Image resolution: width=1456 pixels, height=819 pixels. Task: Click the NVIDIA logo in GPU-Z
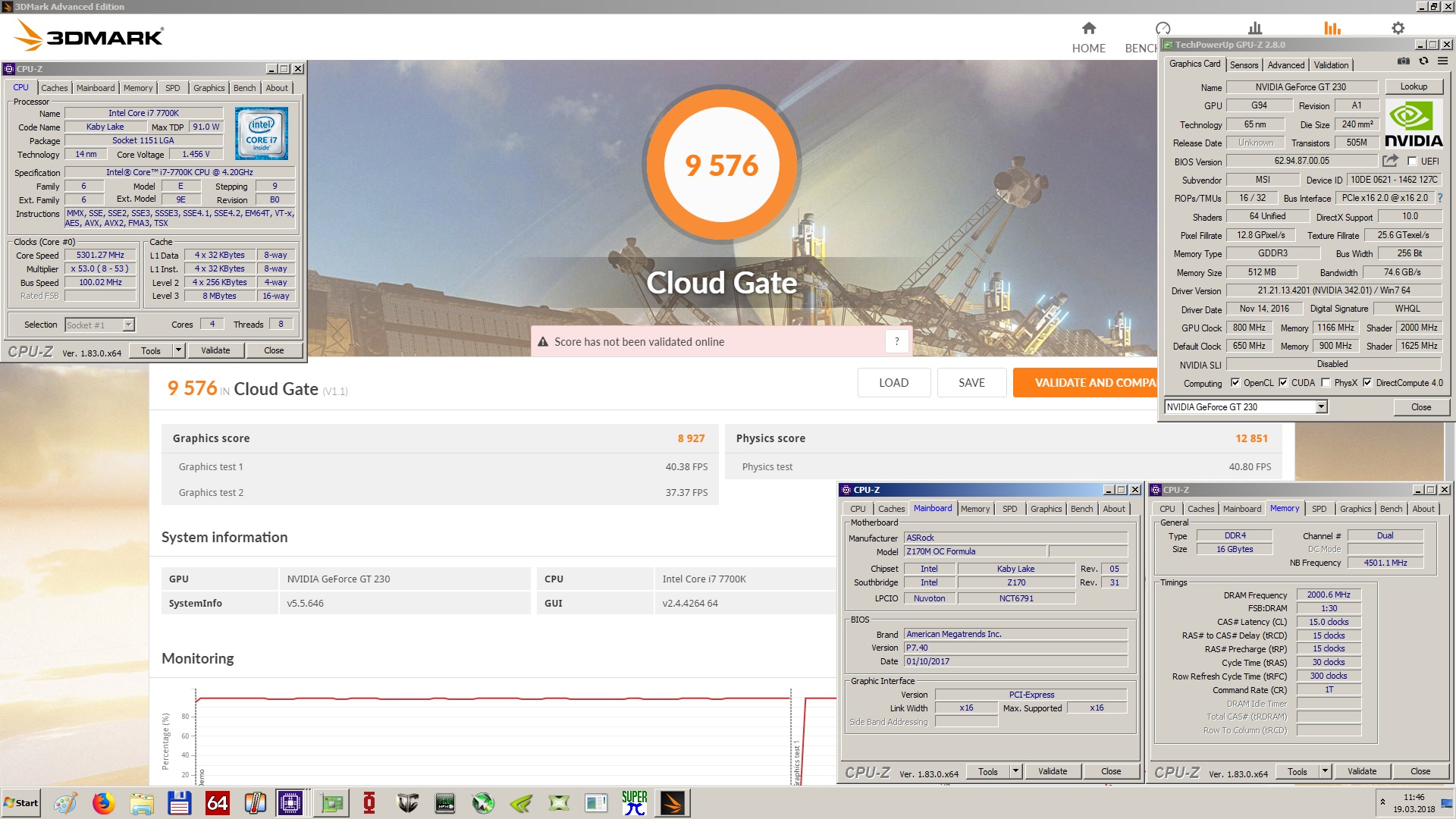click(x=1414, y=124)
